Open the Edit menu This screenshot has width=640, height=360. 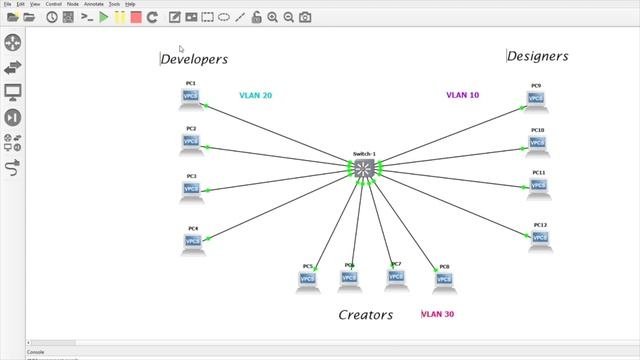pyautogui.click(x=20, y=4)
